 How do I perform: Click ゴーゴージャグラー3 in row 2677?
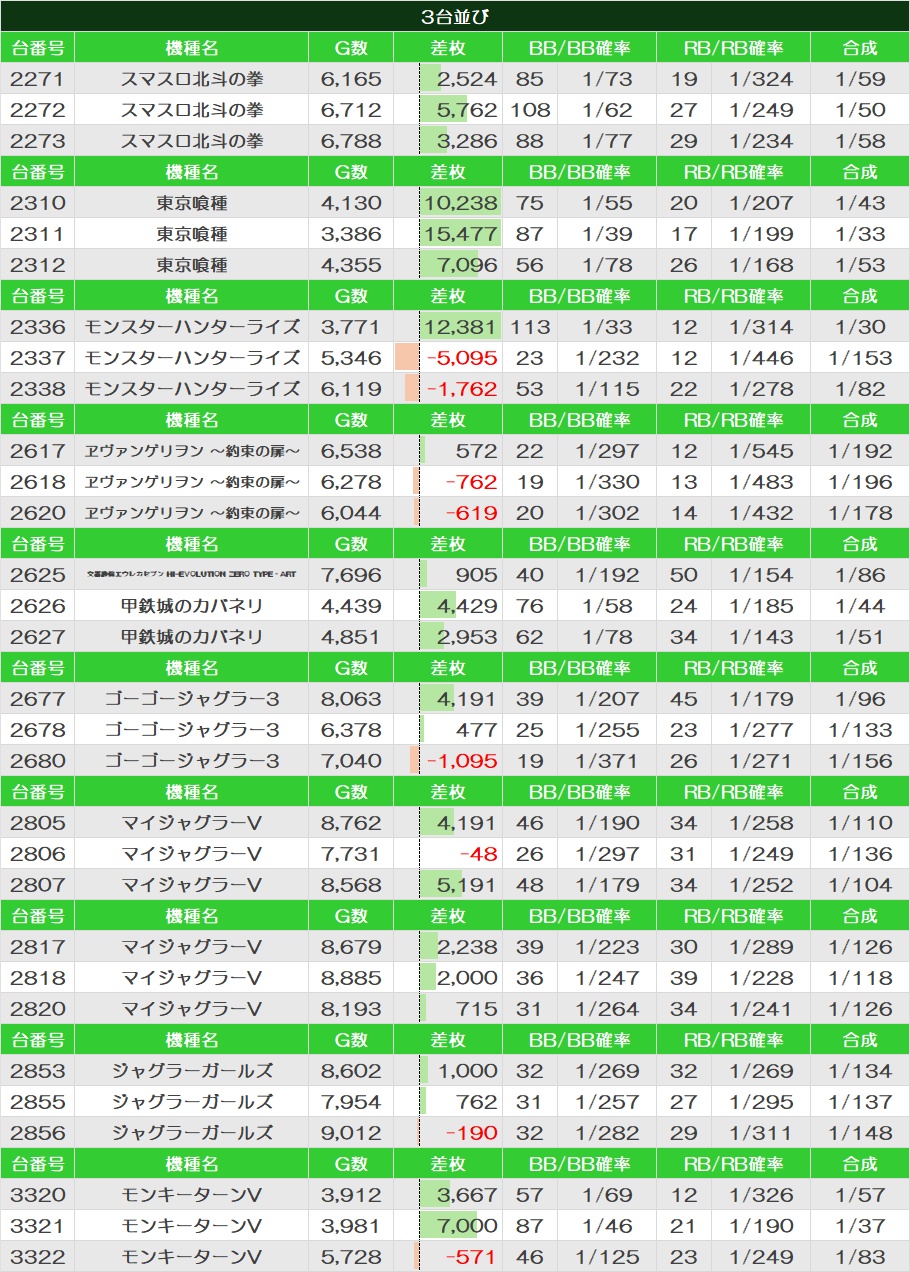coord(192,699)
